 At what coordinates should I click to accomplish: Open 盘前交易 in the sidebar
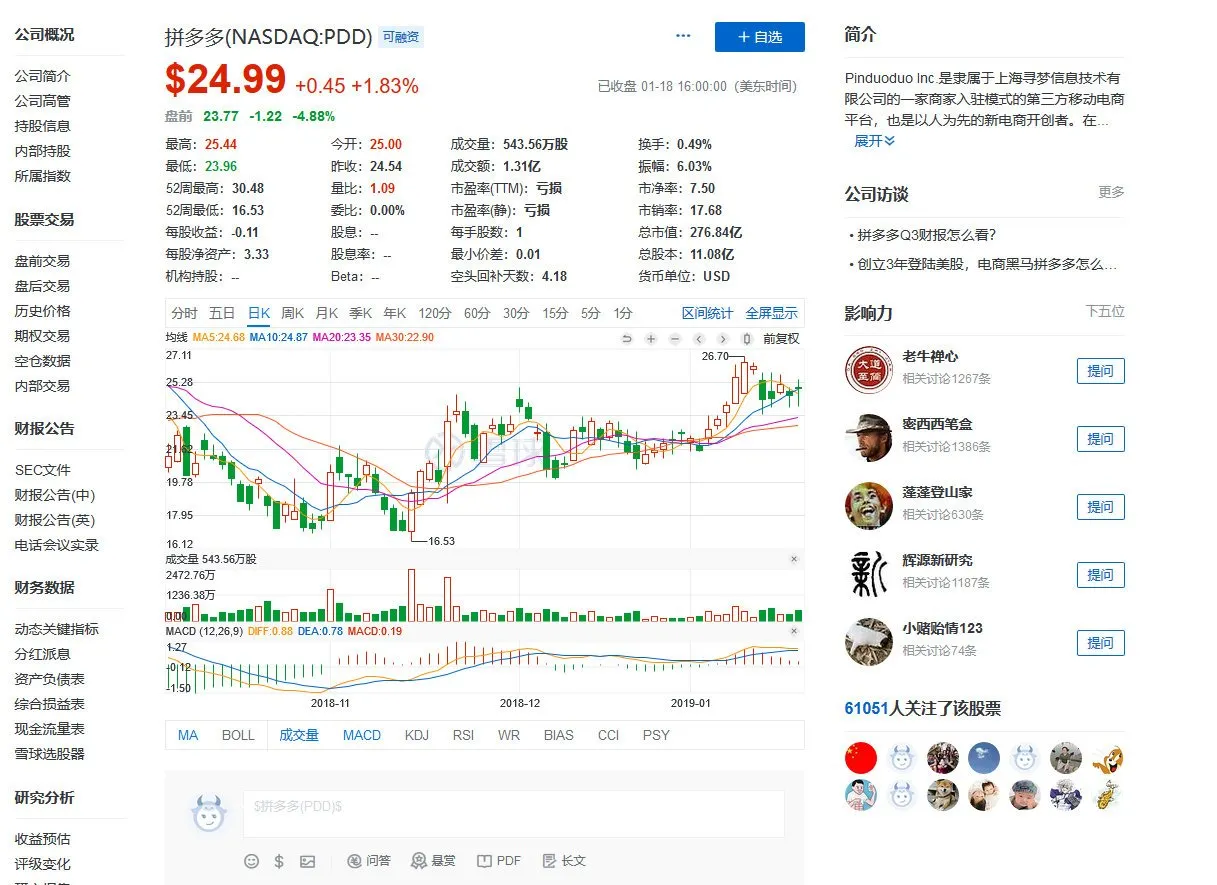43,261
